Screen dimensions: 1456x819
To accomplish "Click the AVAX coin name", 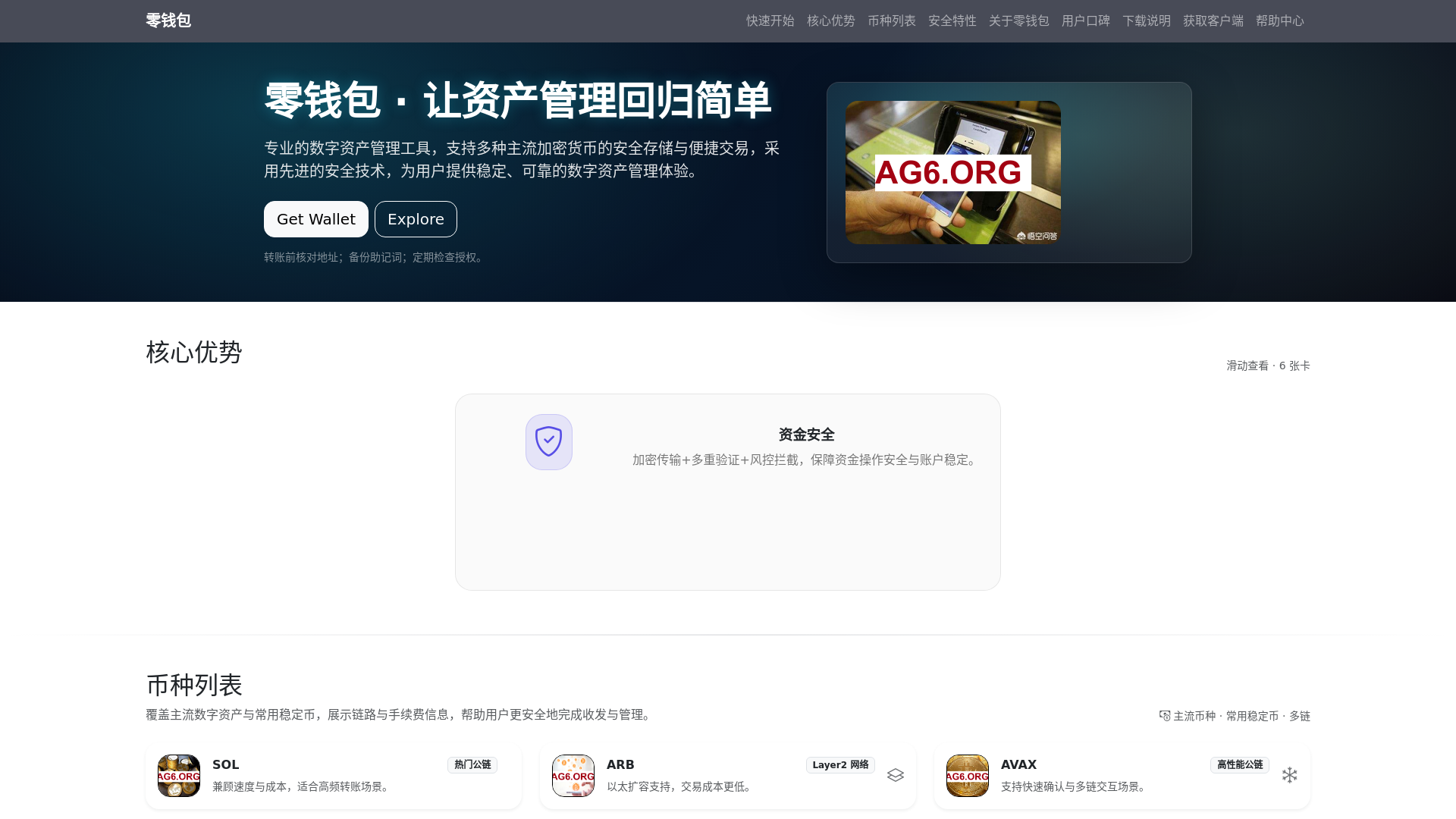I will [1018, 764].
